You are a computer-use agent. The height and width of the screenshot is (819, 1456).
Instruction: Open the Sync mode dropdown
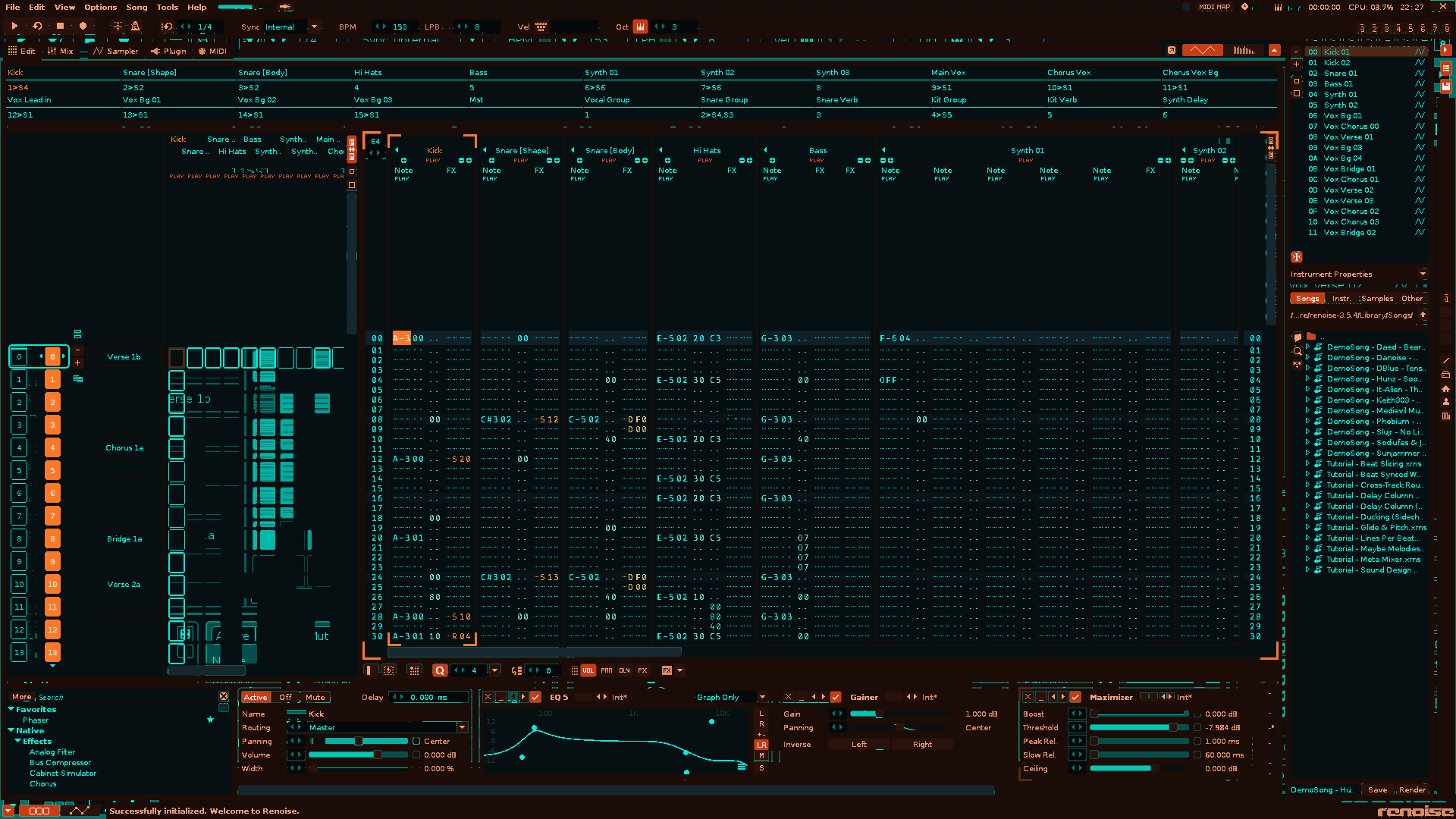pos(314,27)
